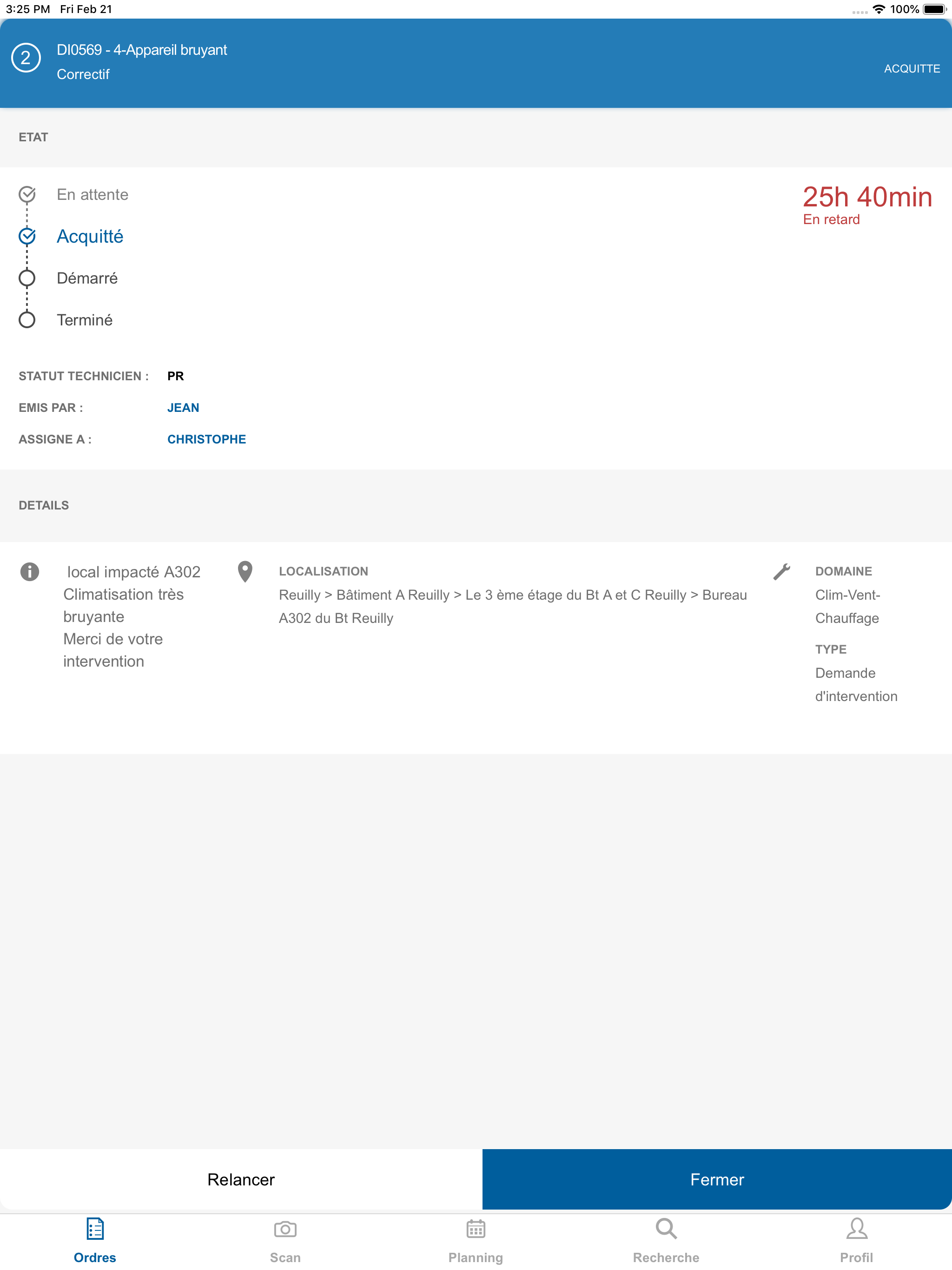Go to the Planning tab
This screenshot has height=1270, width=952.
pyautogui.click(x=476, y=1241)
